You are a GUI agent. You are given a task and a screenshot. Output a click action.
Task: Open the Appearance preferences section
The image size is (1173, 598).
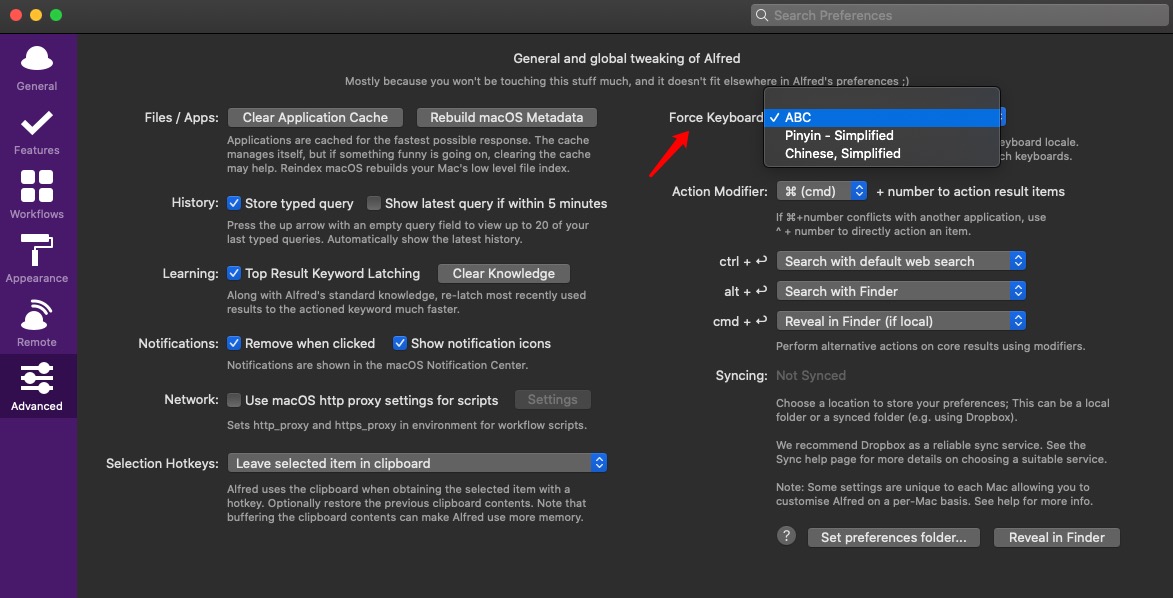click(x=37, y=259)
